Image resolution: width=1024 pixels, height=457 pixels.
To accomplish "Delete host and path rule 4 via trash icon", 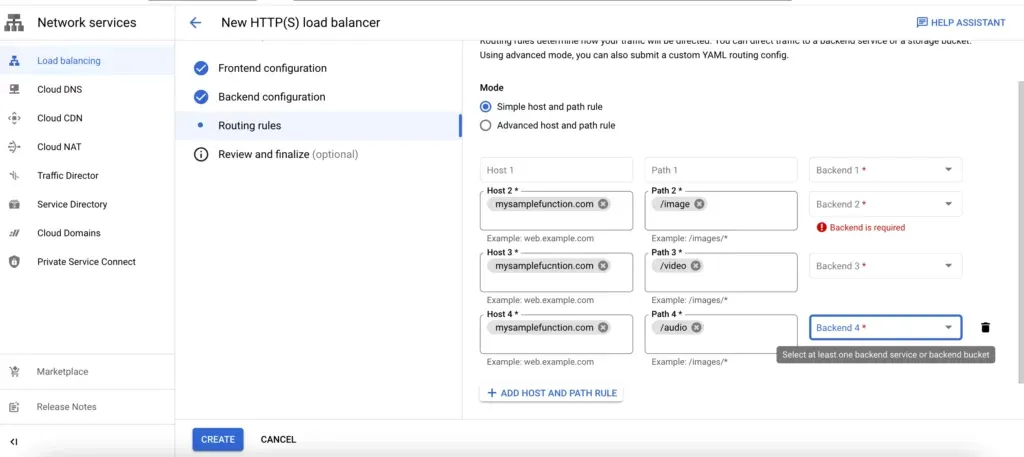I will 985,327.
